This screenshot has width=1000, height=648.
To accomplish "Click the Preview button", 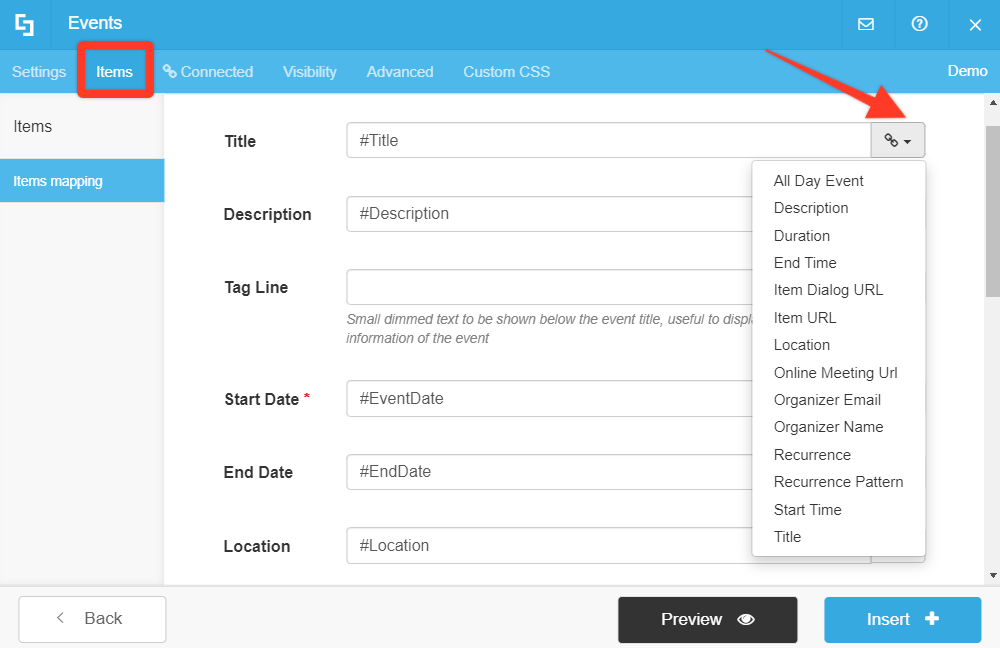I will [x=707, y=619].
